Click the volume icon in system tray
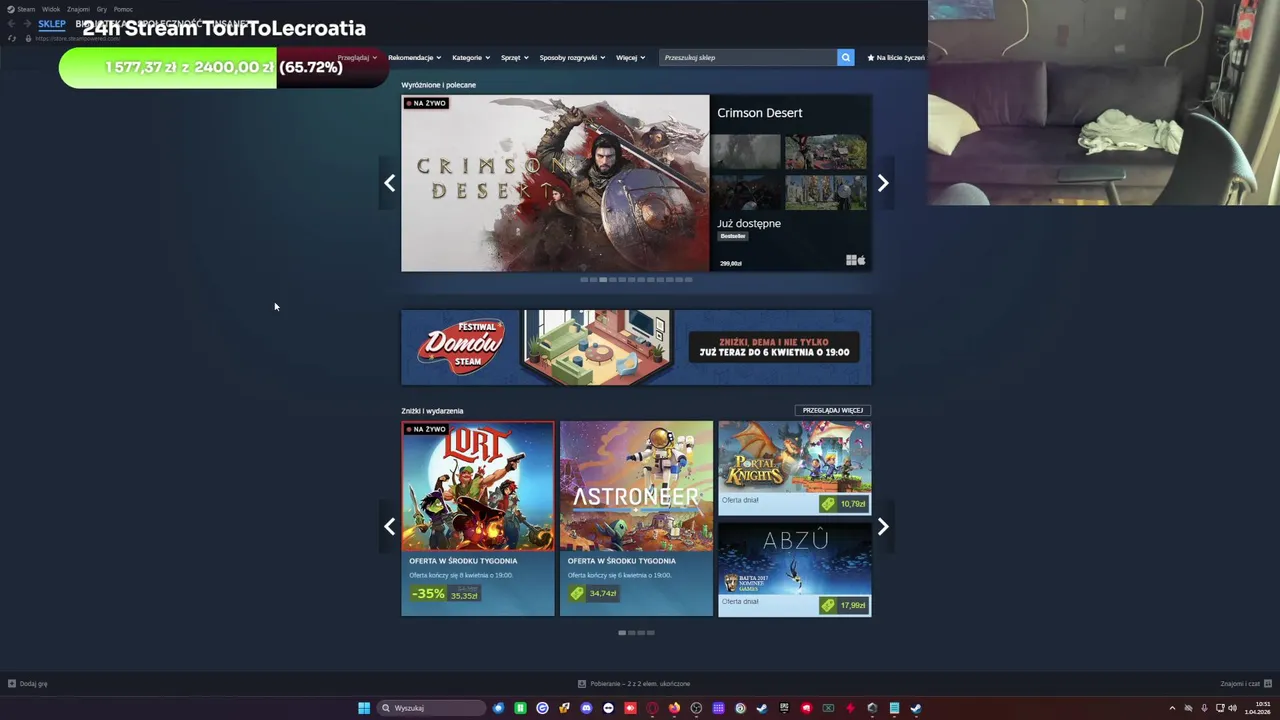This screenshot has width=1280, height=720. 1232,708
